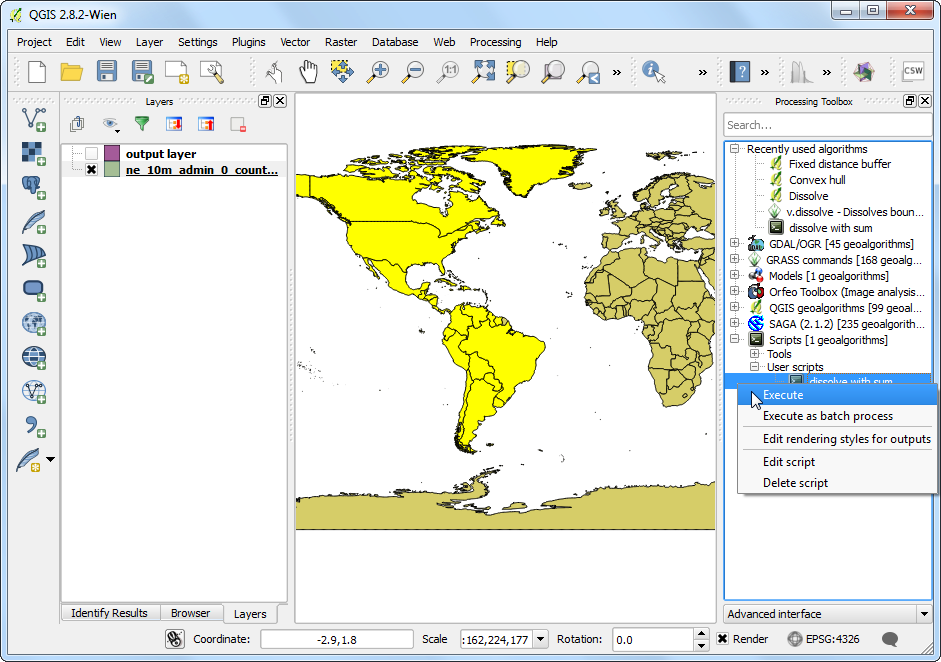
Task: Click Zoom to Selection icon
Action: pyautogui.click(x=518, y=71)
